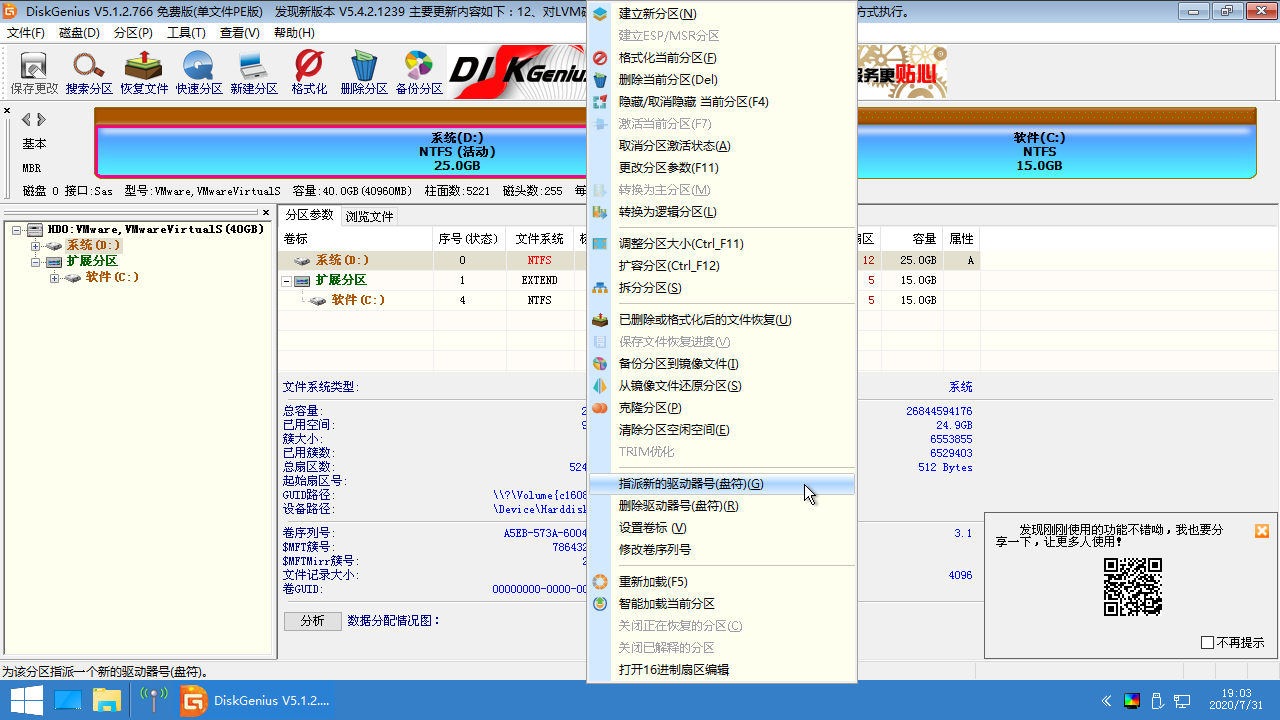Choose 清除分区空闲空间(E)
The height and width of the screenshot is (720, 1280).
[721, 430]
